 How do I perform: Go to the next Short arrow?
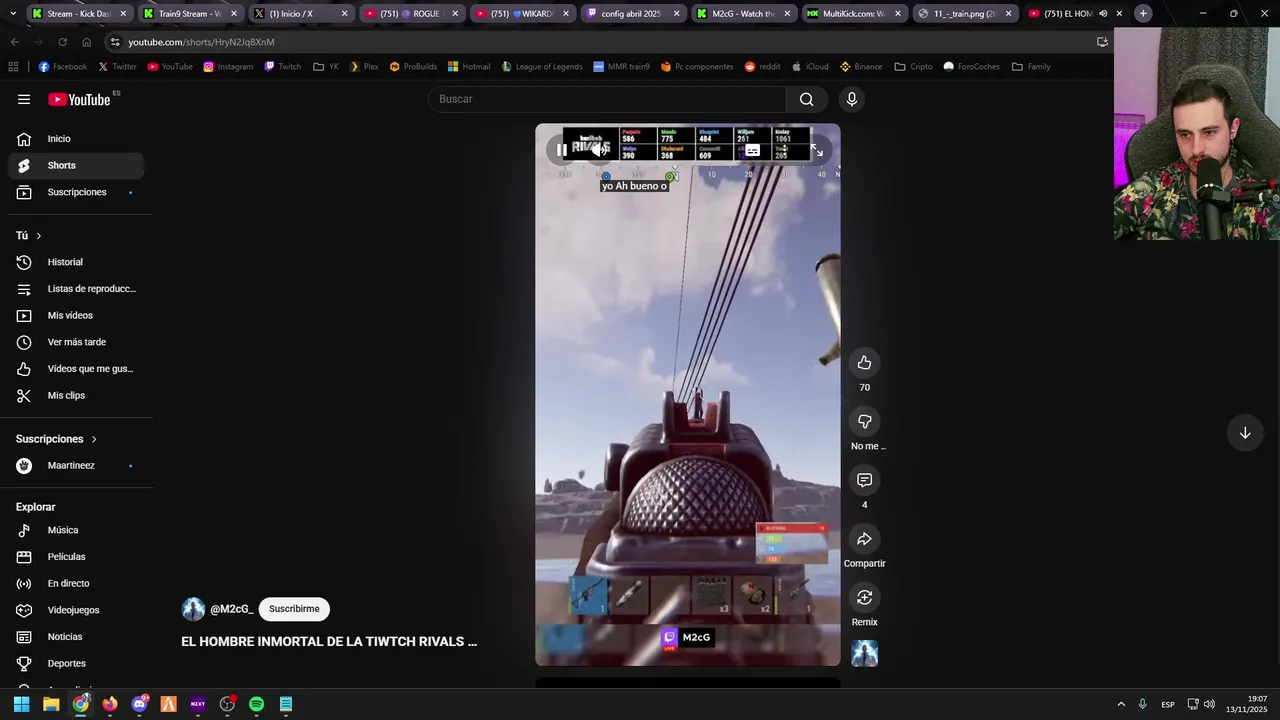click(1245, 433)
